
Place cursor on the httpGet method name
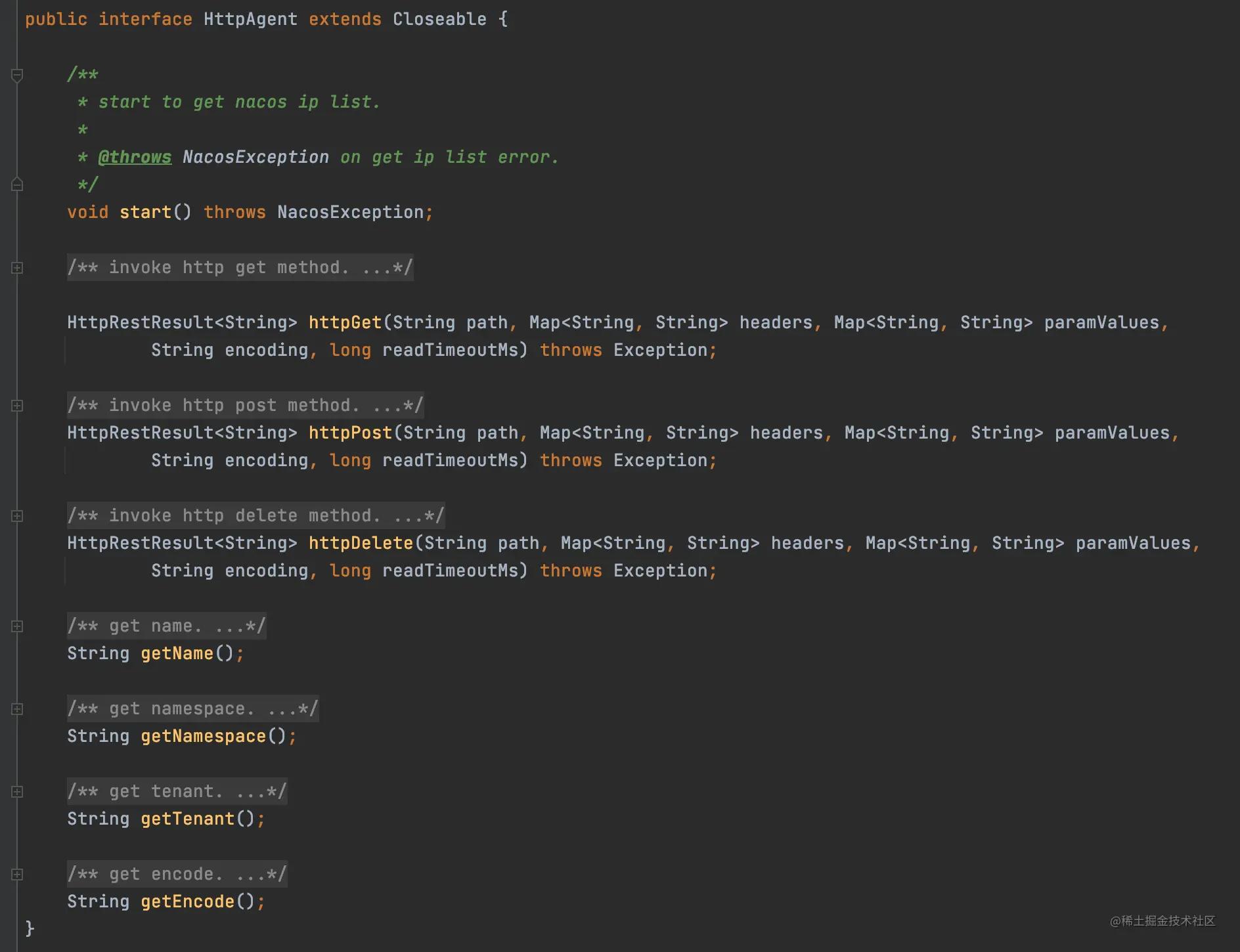345,323
